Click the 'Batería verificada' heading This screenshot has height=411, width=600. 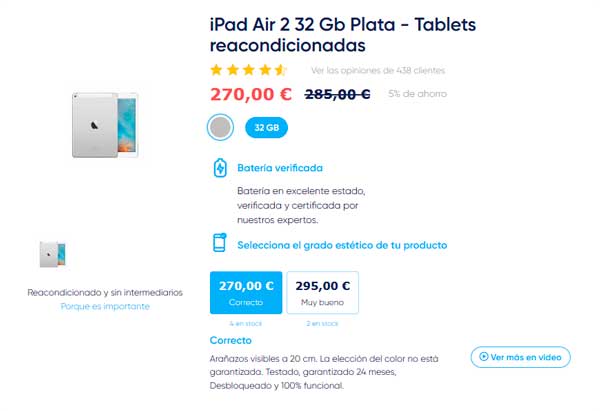coord(280,168)
